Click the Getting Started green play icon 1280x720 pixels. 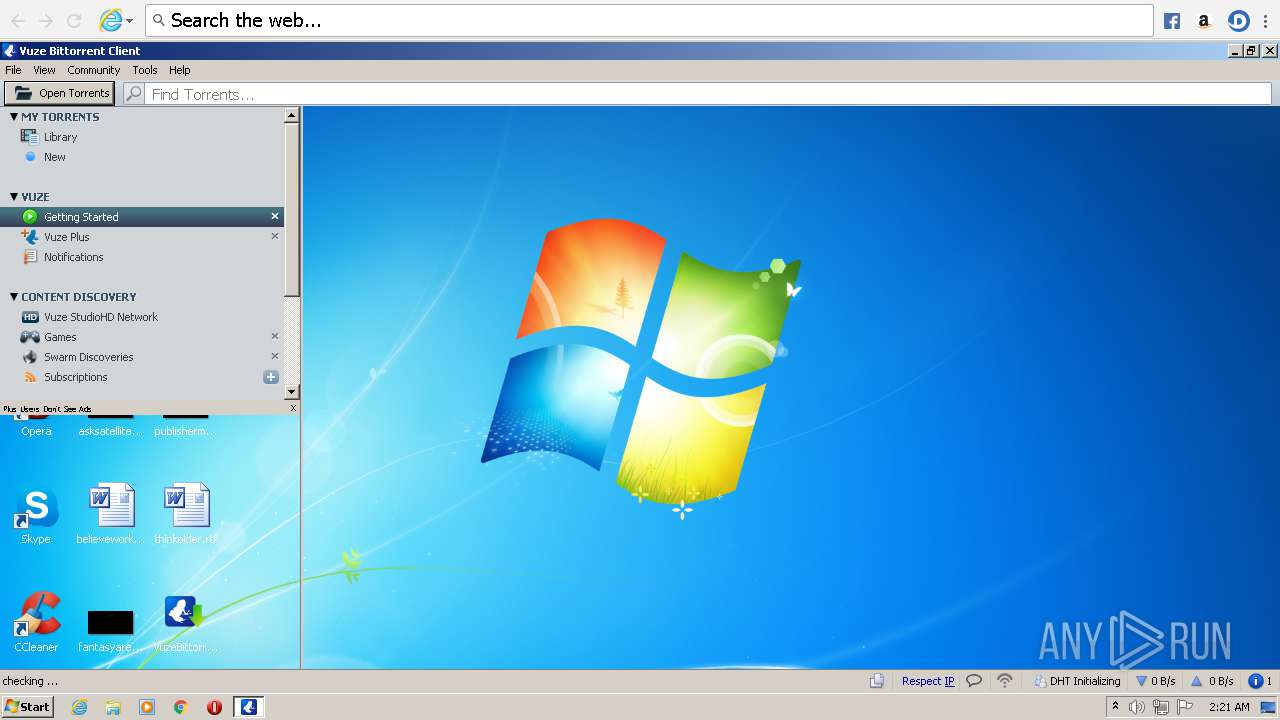30,217
